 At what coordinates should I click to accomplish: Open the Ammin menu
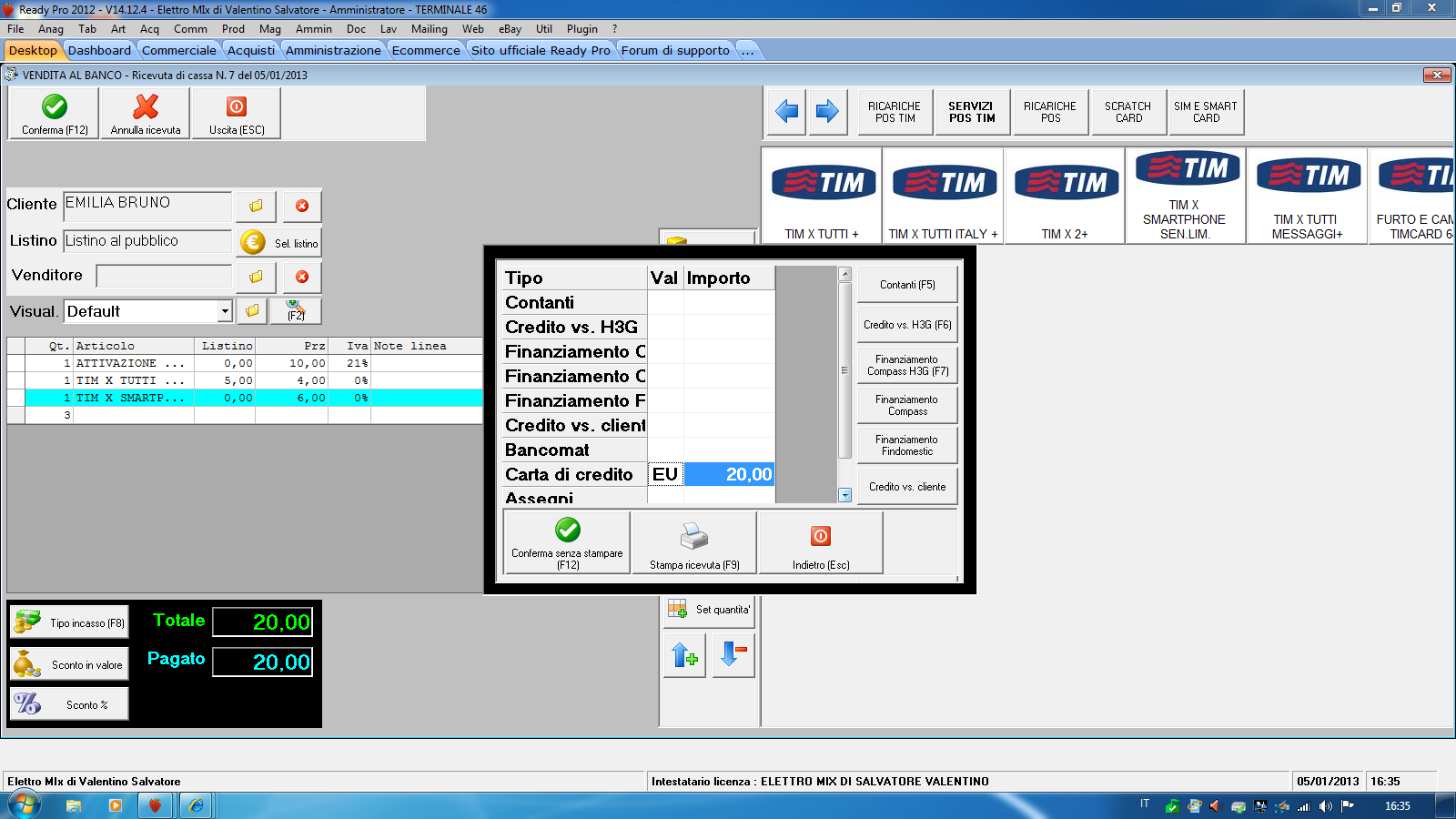[x=314, y=29]
